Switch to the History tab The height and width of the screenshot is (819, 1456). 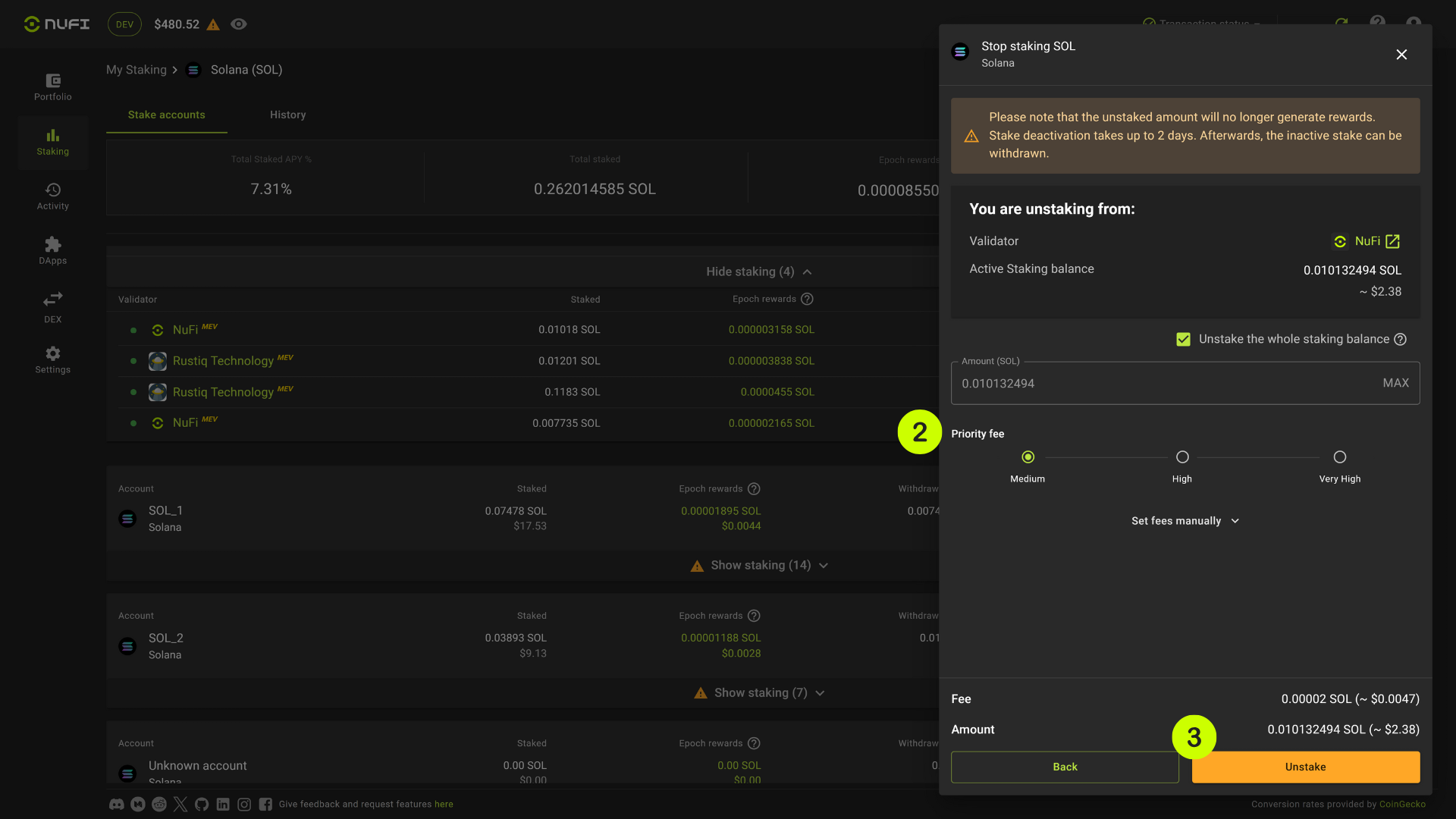[287, 115]
